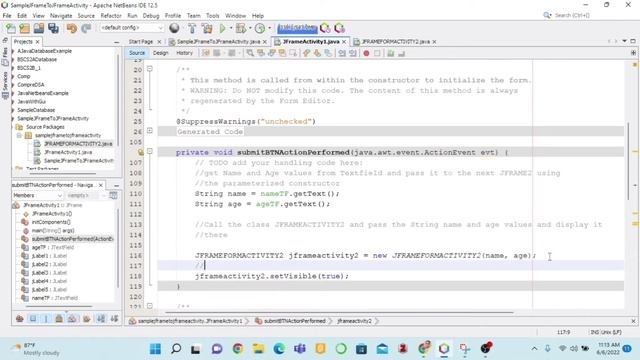
Task: Expand the AJavaDatabaseExample project node
Action: tap(13, 51)
